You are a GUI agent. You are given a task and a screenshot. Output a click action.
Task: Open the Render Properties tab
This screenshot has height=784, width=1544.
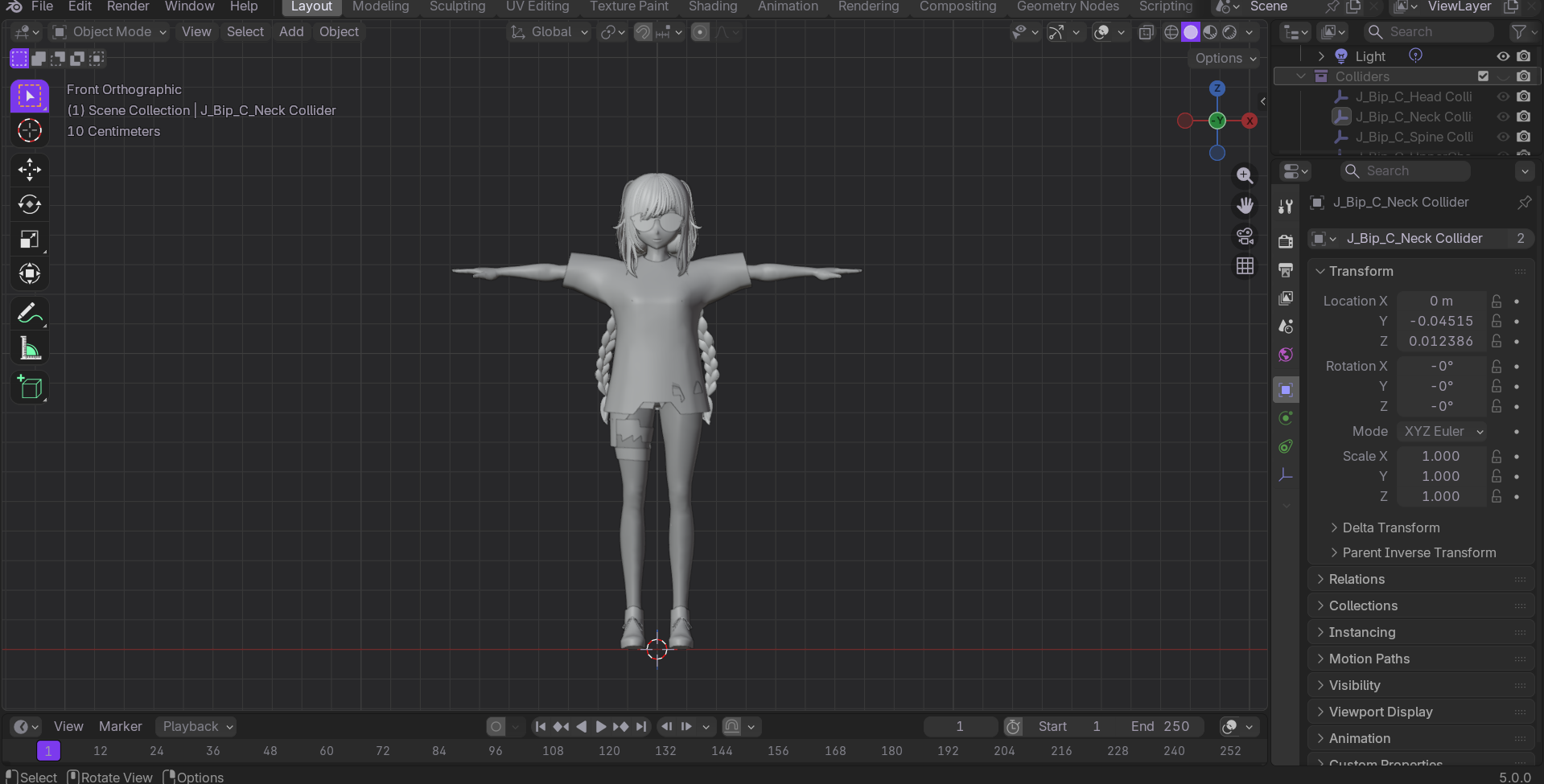click(x=1285, y=240)
